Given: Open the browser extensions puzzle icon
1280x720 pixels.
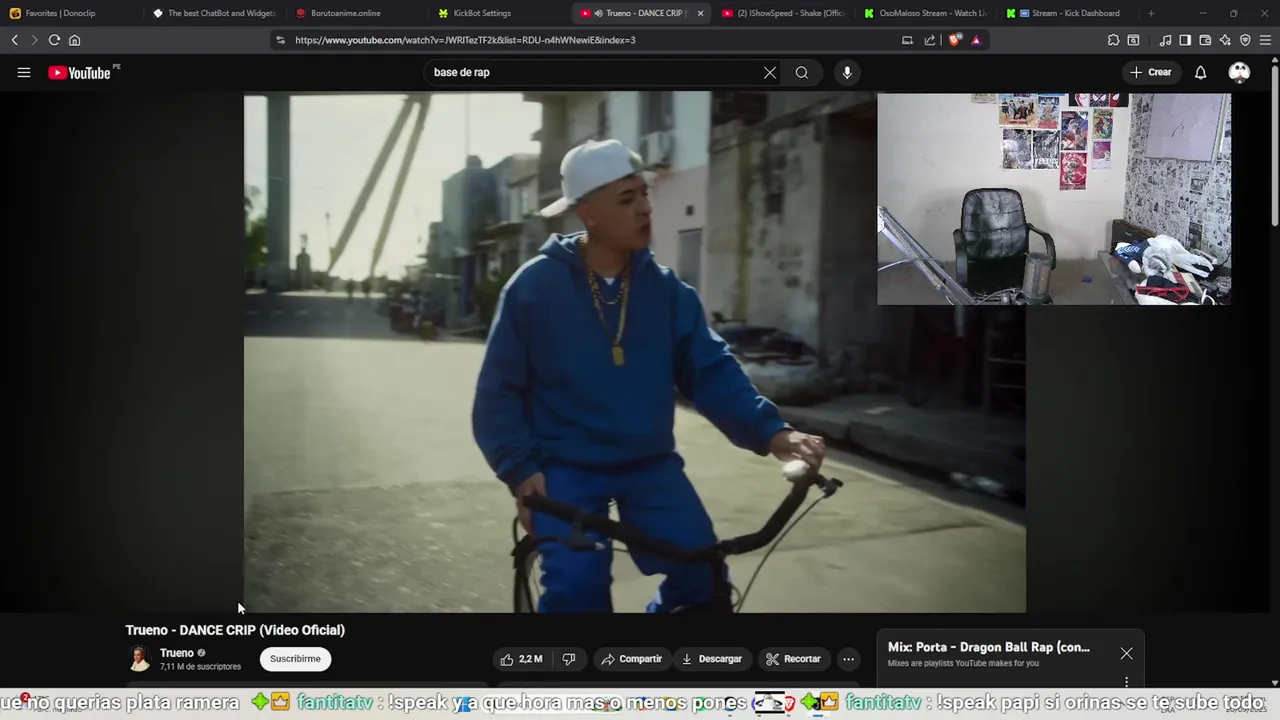Looking at the screenshot, I should click(x=1113, y=40).
